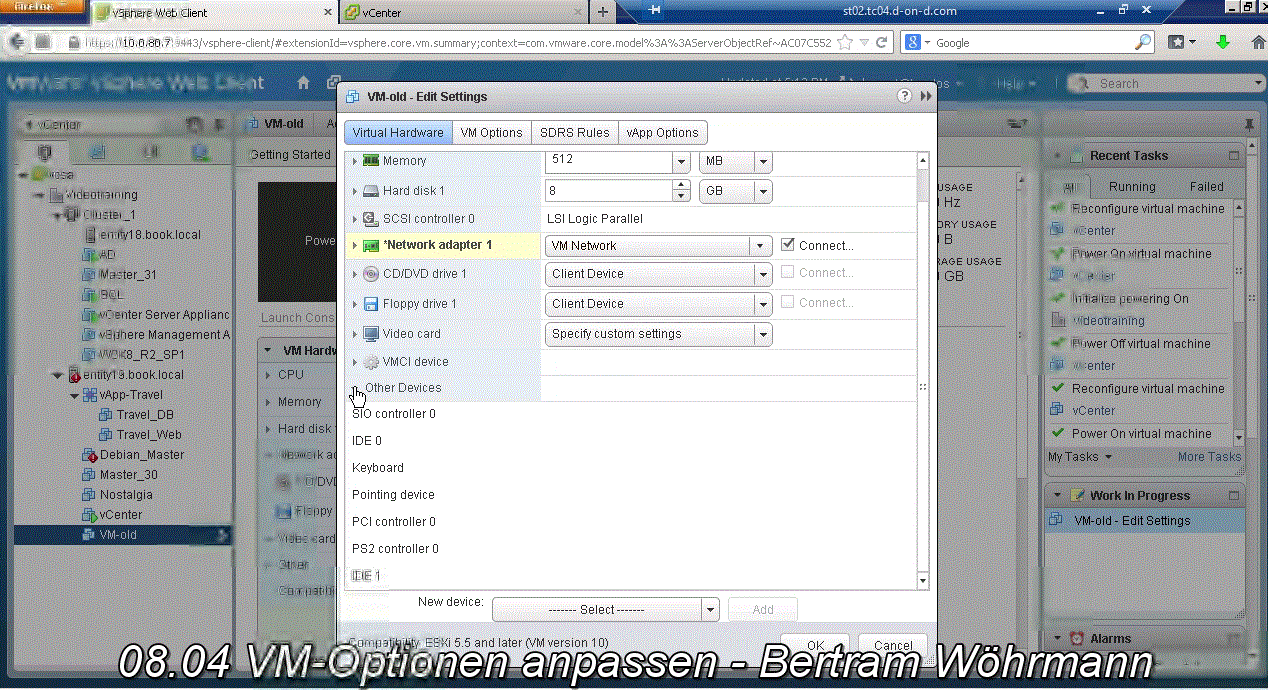Click the SCSI controller 0 icon
Image resolution: width=1268 pixels, height=690 pixels.
(370, 219)
